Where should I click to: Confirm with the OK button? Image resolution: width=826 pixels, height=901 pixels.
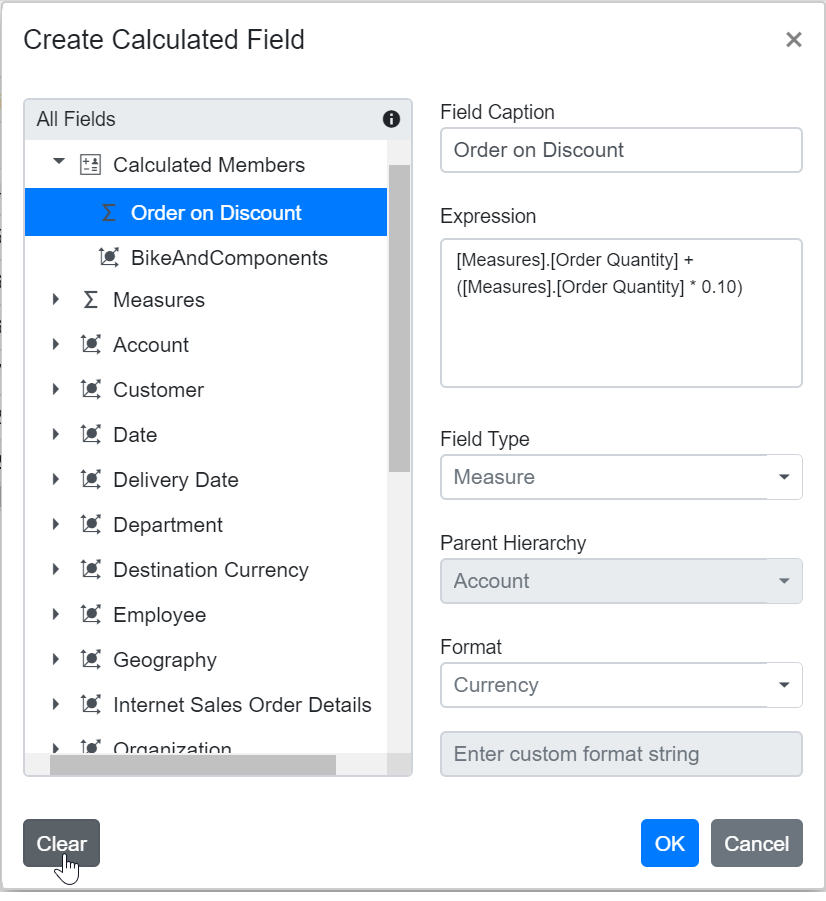(669, 843)
